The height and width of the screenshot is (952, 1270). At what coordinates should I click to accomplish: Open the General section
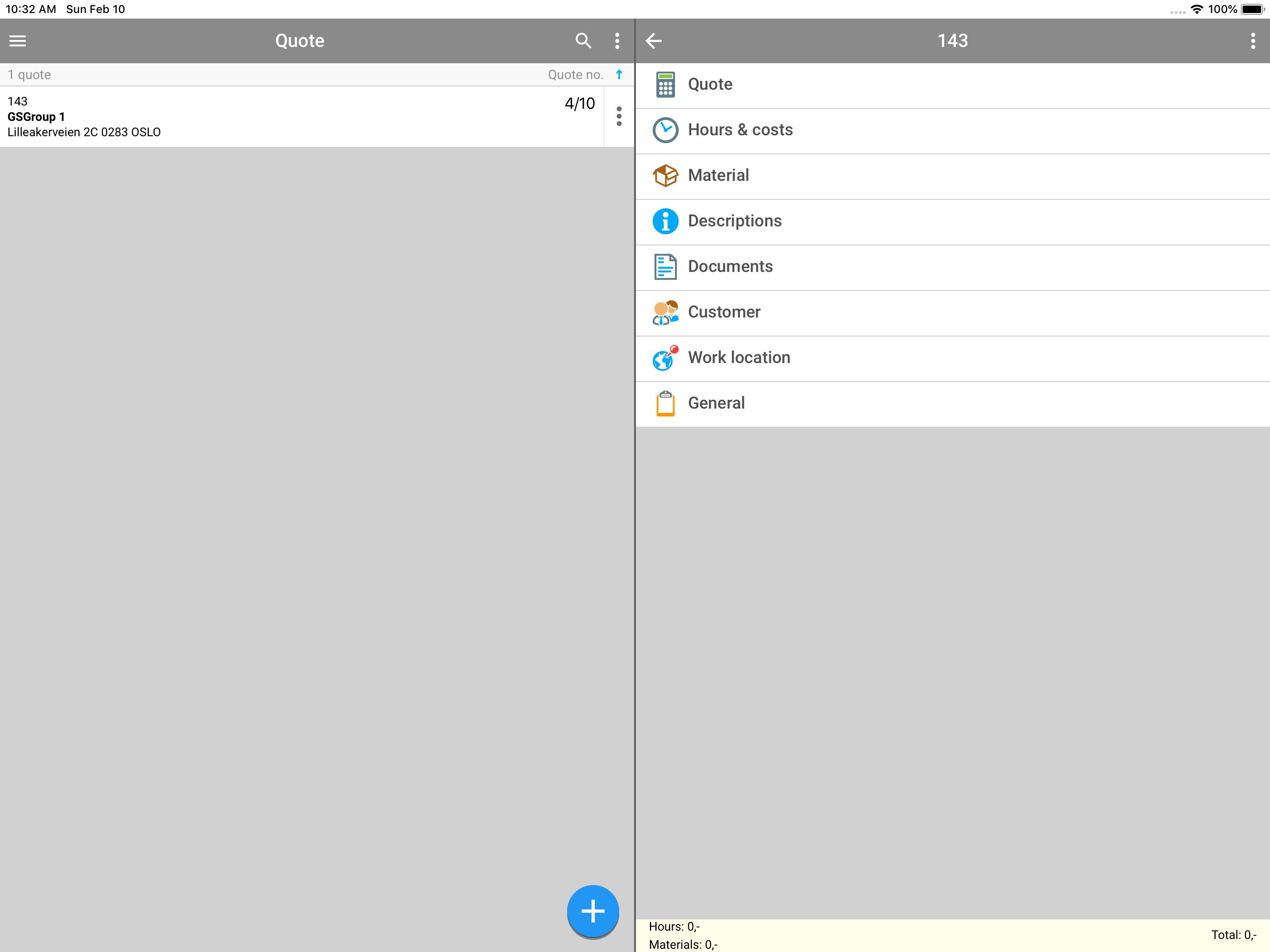[952, 404]
